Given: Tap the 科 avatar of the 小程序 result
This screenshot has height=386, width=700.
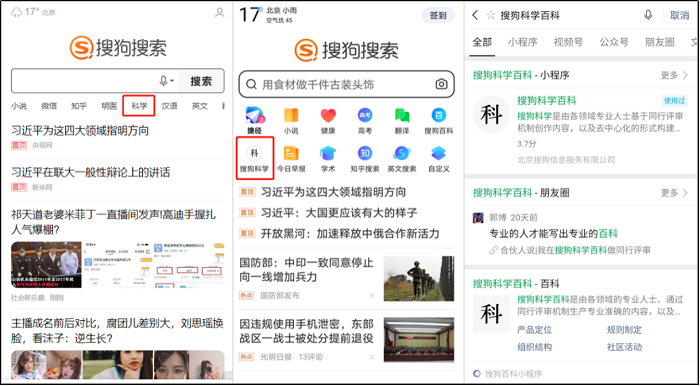Looking at the screenshot, I should (x=491, y=114).
